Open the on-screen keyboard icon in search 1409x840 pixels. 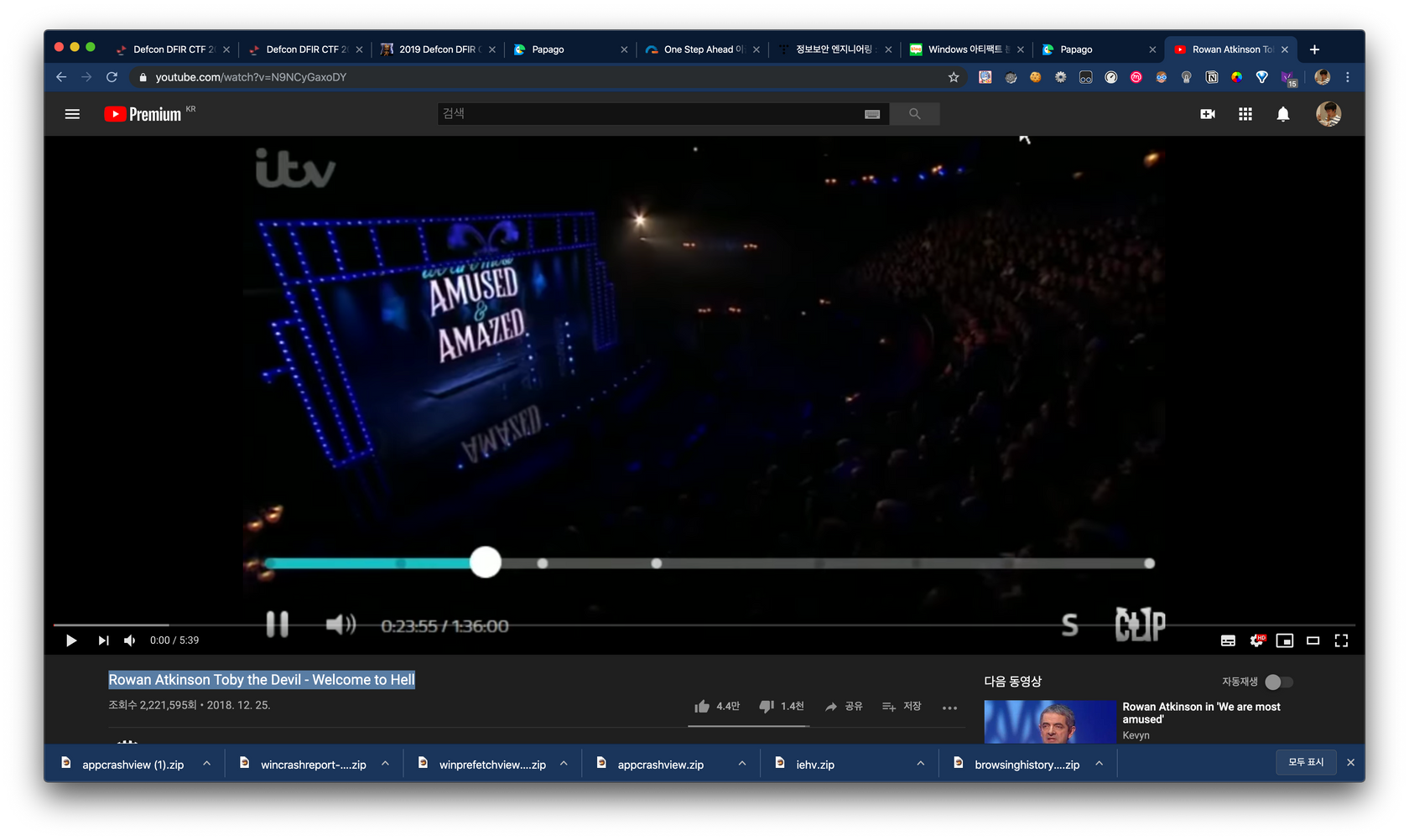[x=872, y=114]
